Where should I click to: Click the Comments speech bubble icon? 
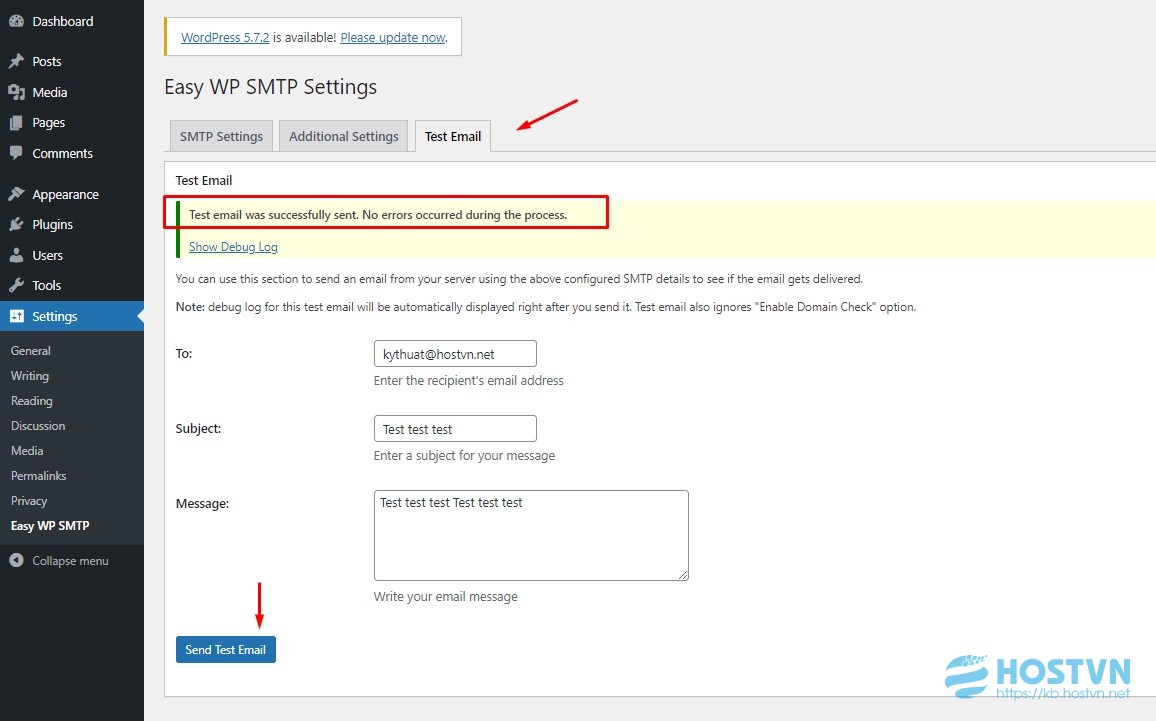(x=16, y=153)
